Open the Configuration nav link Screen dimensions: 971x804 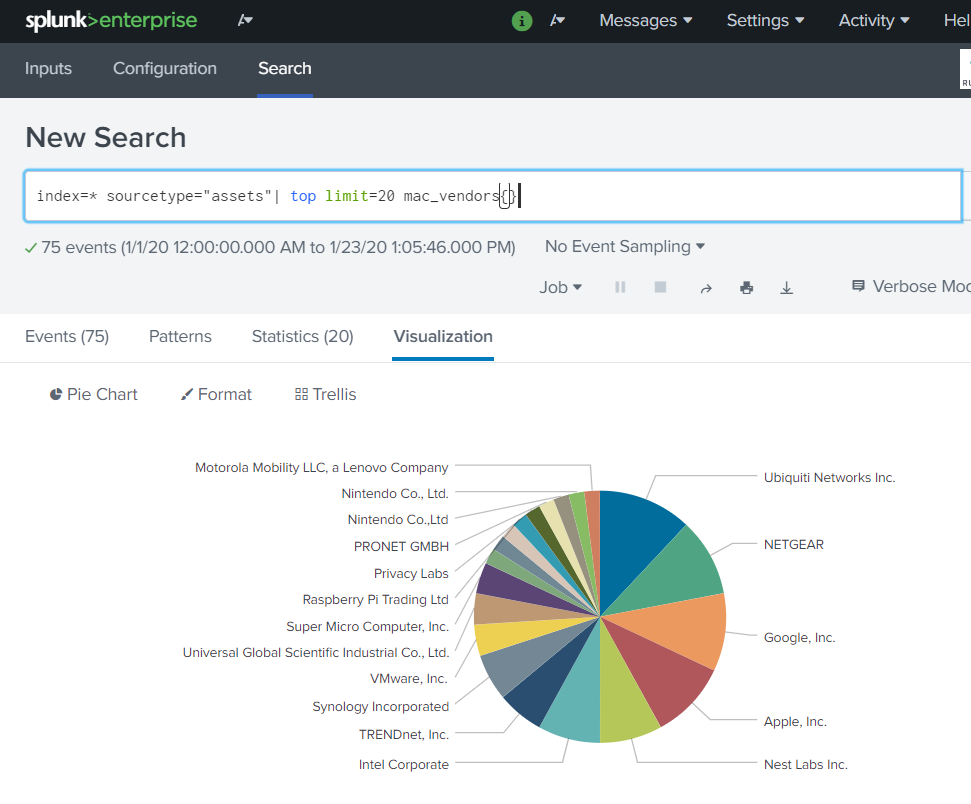(x=165, y=69)
